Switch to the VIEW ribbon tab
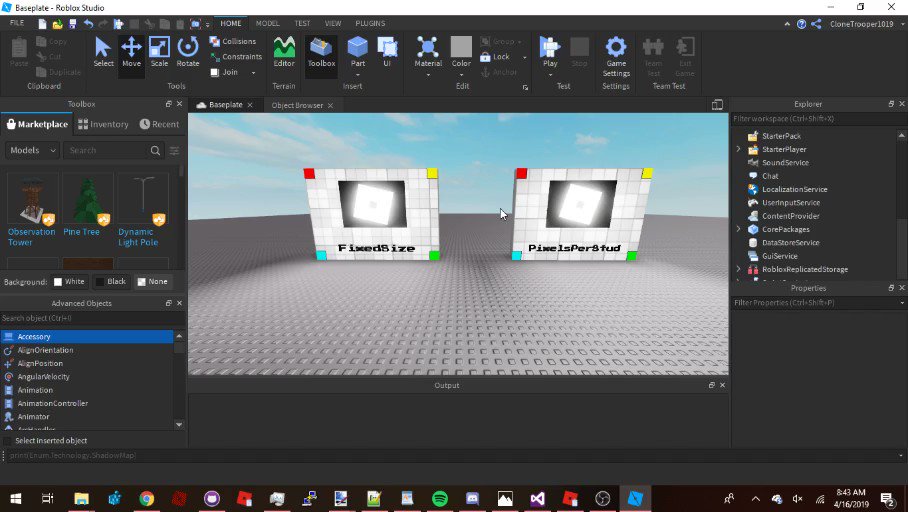Viewport: 908px width, 512px height. 332,23
